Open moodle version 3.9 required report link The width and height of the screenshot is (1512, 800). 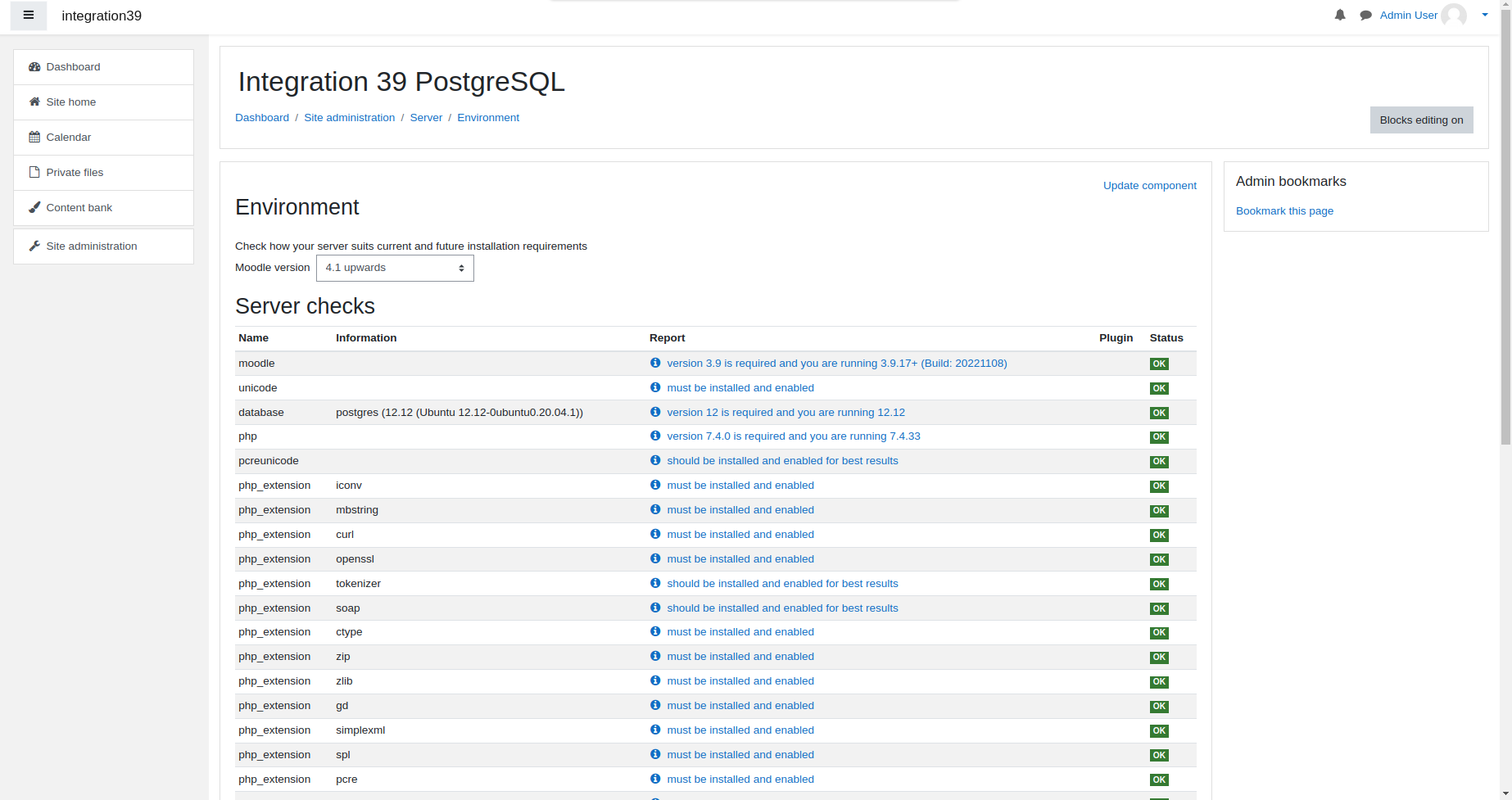(x=837, y=364)
